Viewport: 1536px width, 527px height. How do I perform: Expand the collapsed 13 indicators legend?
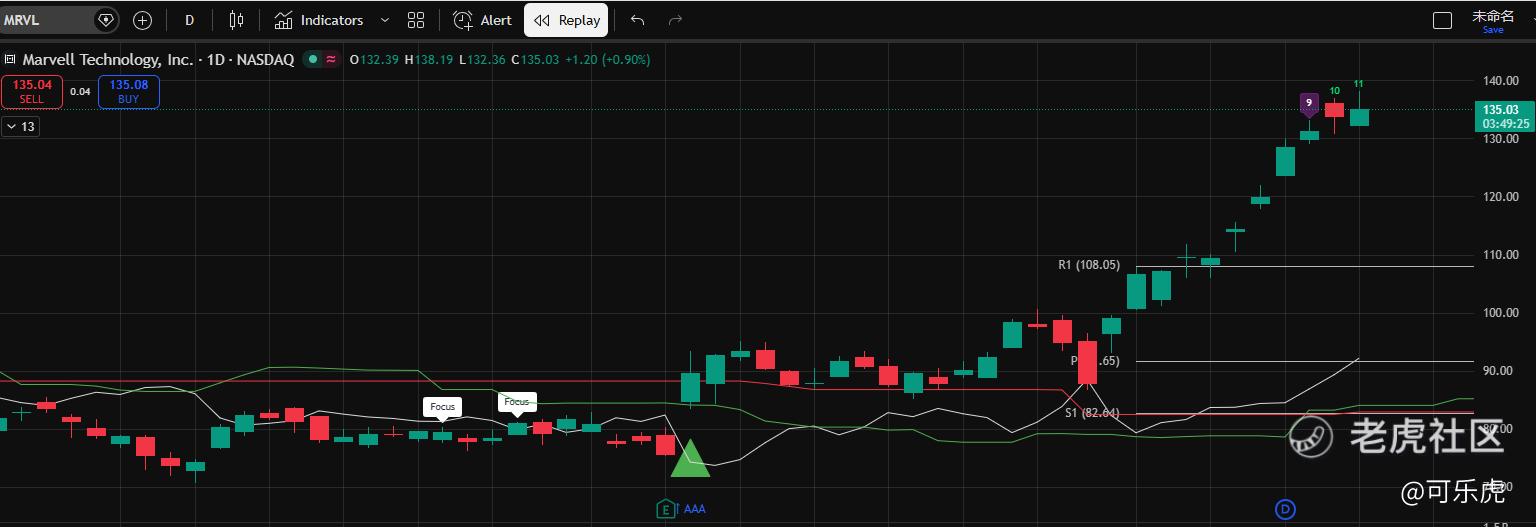[20, 126]
